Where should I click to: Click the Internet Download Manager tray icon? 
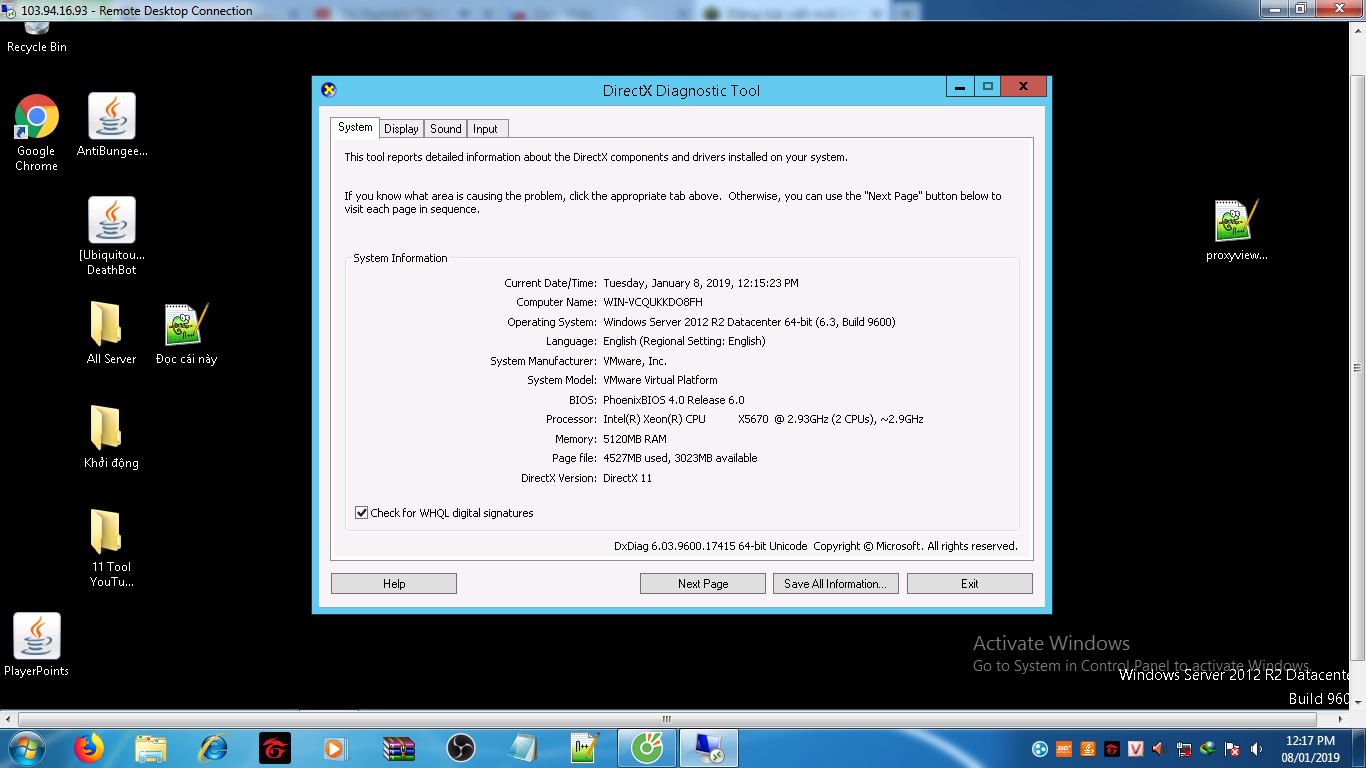point(1208,749)
